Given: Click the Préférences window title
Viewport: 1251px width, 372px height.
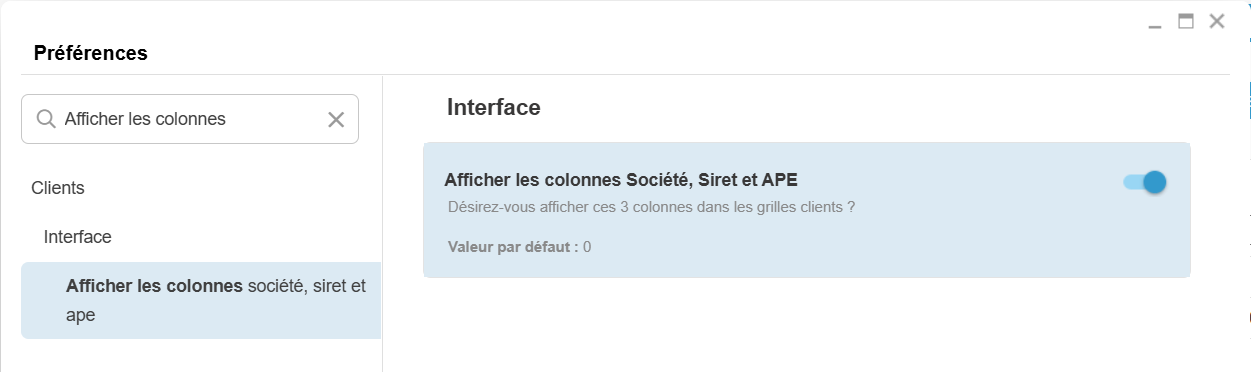Looking at the screenshot, I should click(x=91, y=53).
